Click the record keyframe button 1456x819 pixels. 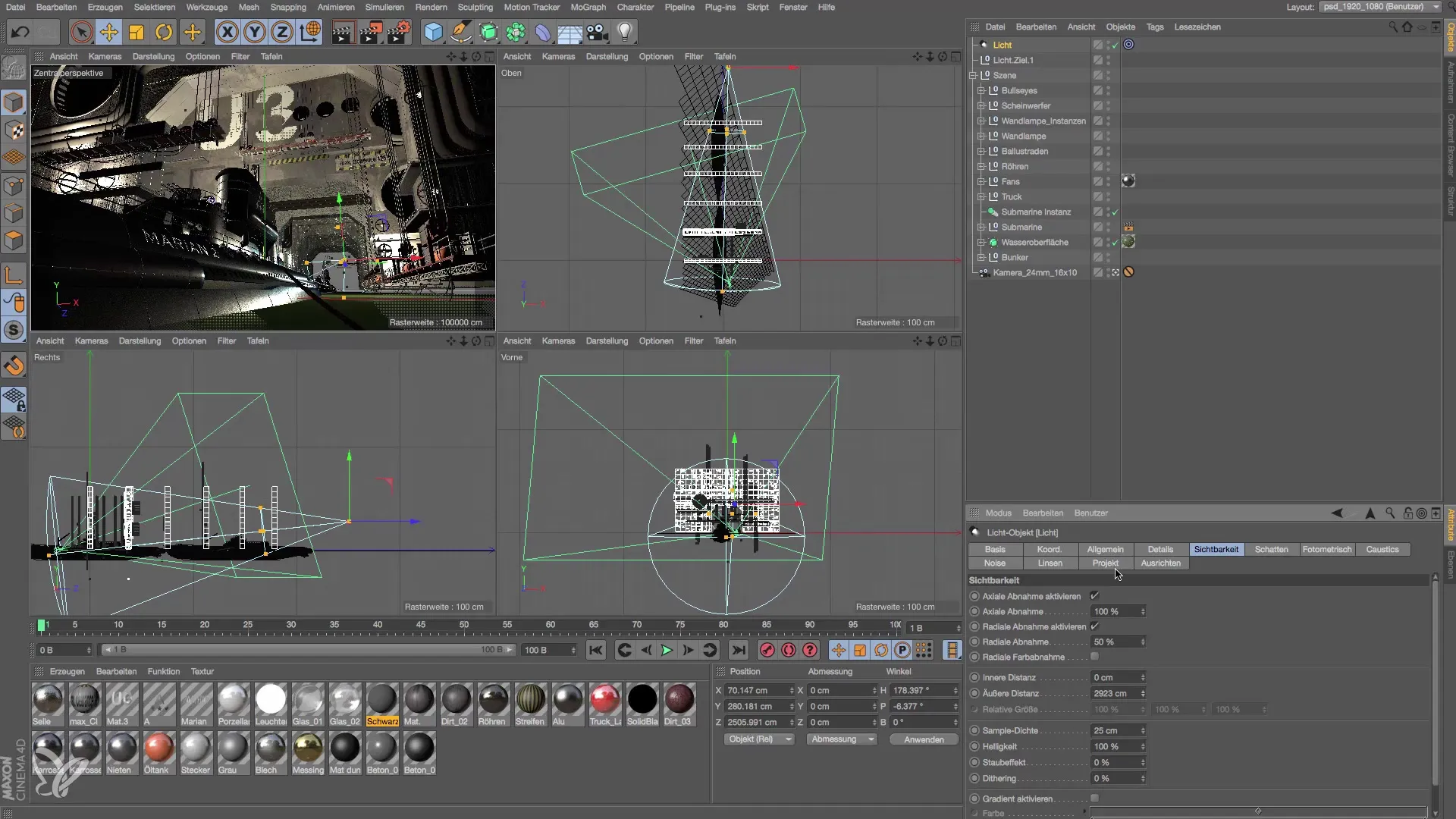coord(767,650)
